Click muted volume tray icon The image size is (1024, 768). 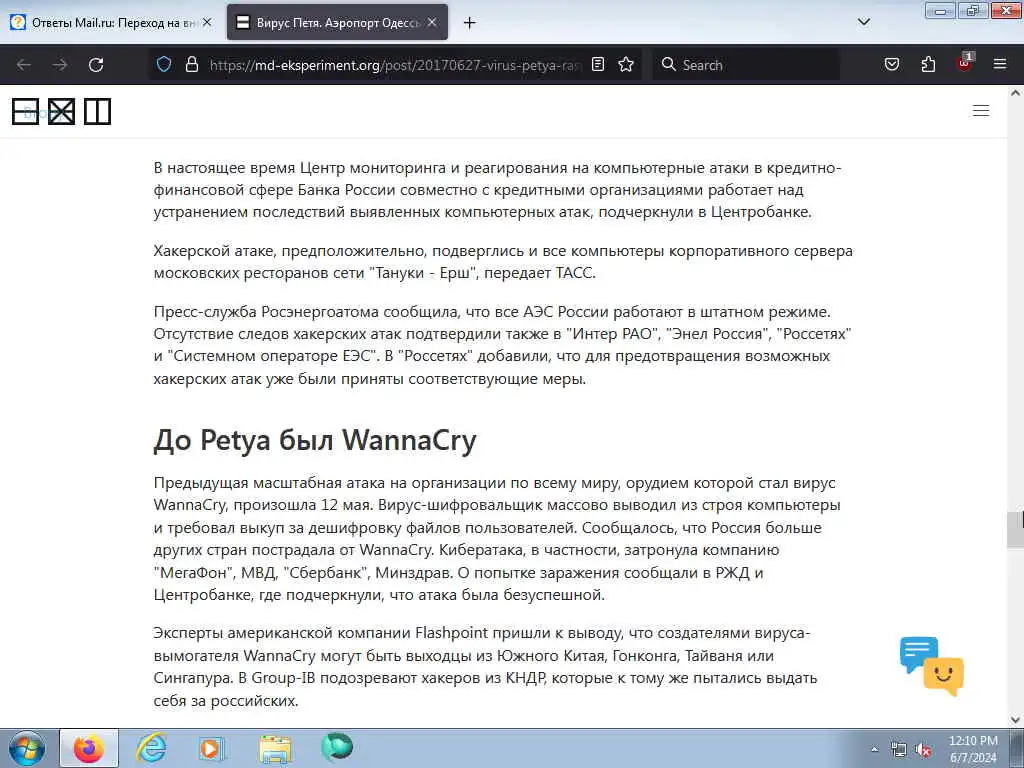click(923, 750)
